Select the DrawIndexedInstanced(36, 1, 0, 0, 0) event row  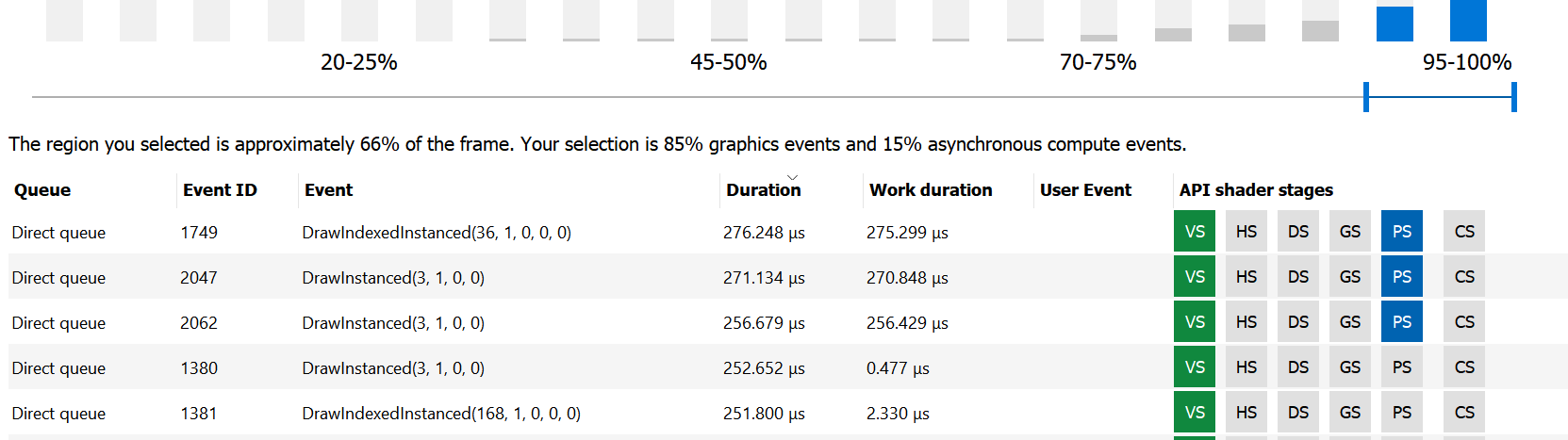click(x=436, y=233)
